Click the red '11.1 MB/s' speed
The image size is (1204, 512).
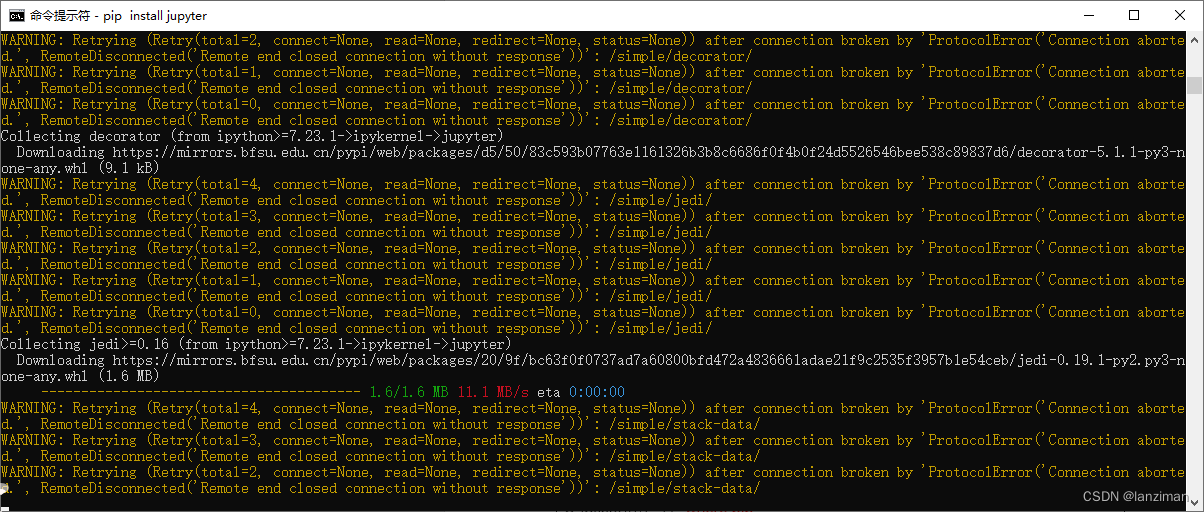click(x=492, y=392)
